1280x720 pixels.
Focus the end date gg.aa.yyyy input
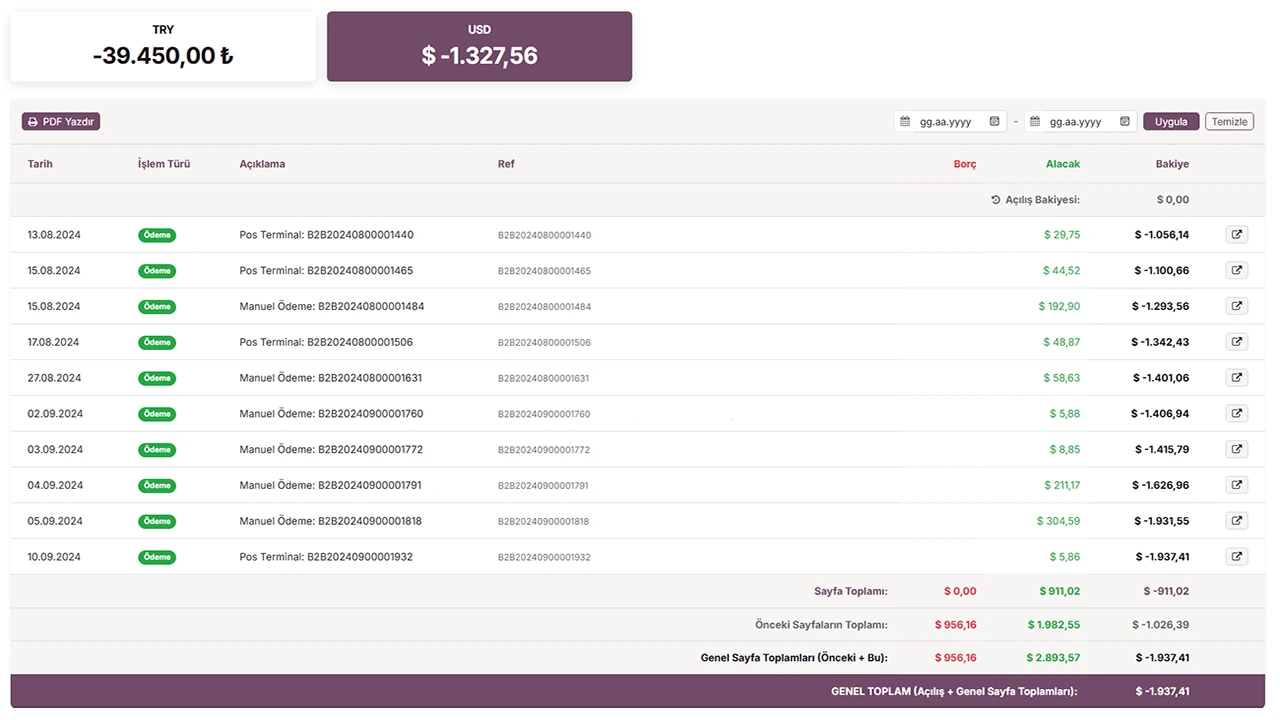pyautogui.click(x=1081, y=122)
